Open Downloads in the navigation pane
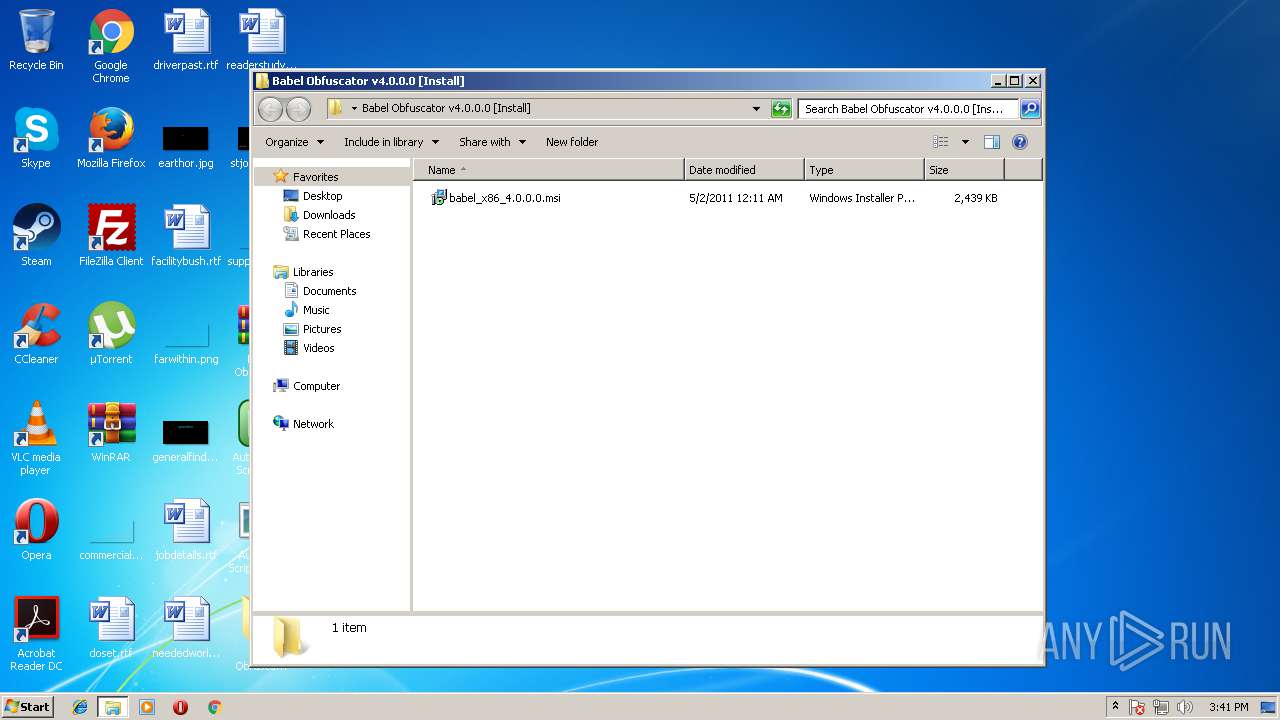 [329, 215]
